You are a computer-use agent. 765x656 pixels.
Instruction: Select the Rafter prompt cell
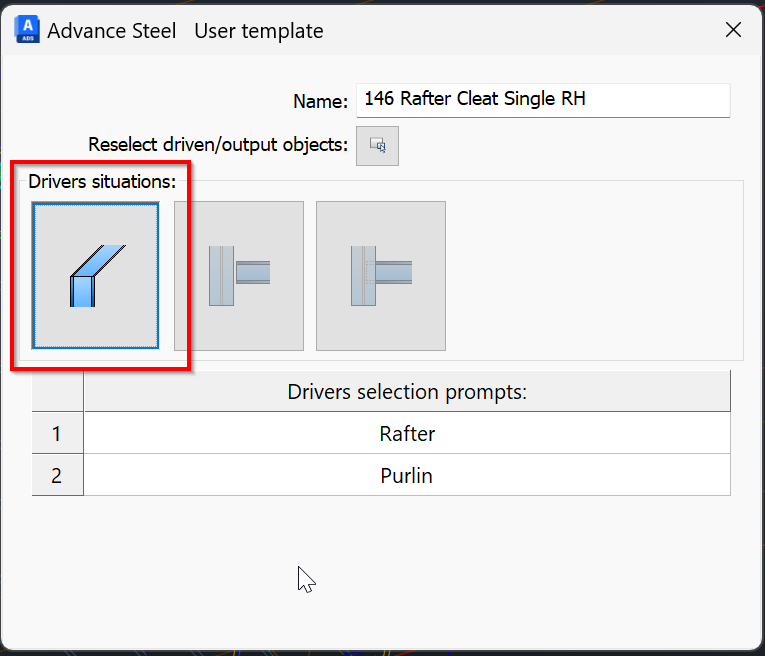[x=407, y=434]
